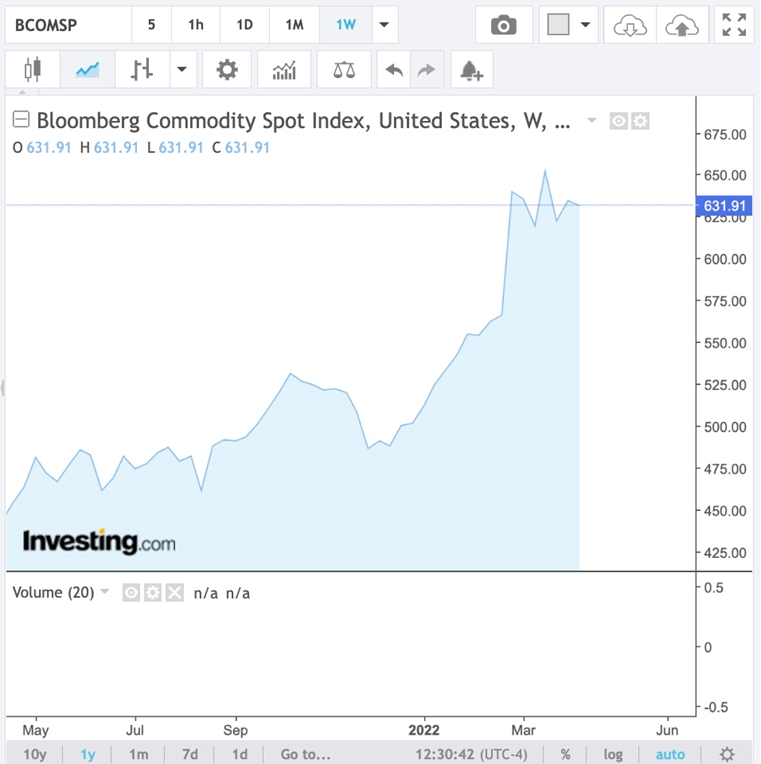This screenshot has width=761, height=764.
Task: Switch to the area chart style
Action: [87, 70]
